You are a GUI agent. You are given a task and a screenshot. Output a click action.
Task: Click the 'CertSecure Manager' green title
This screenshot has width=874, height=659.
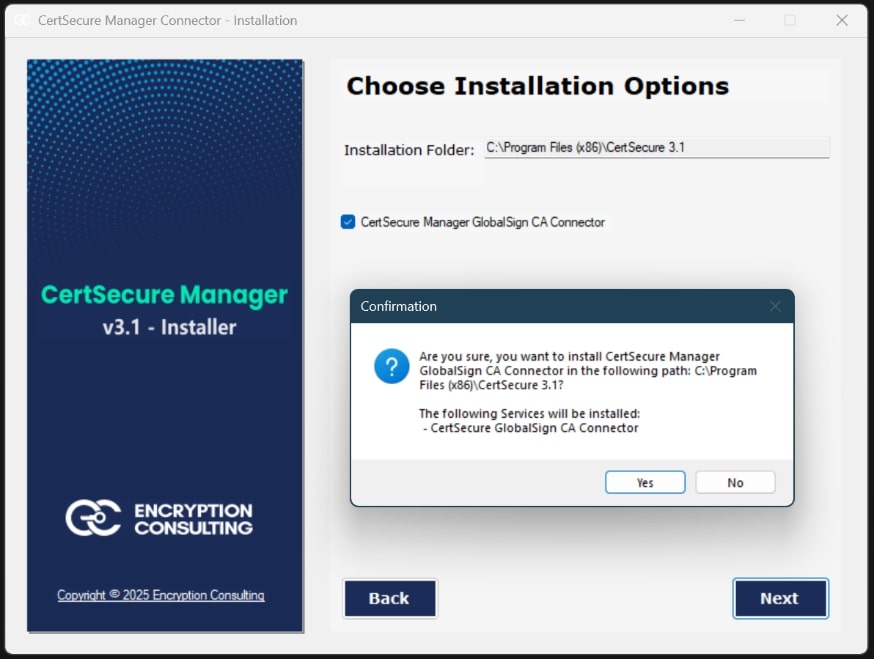tap(164, 295)
